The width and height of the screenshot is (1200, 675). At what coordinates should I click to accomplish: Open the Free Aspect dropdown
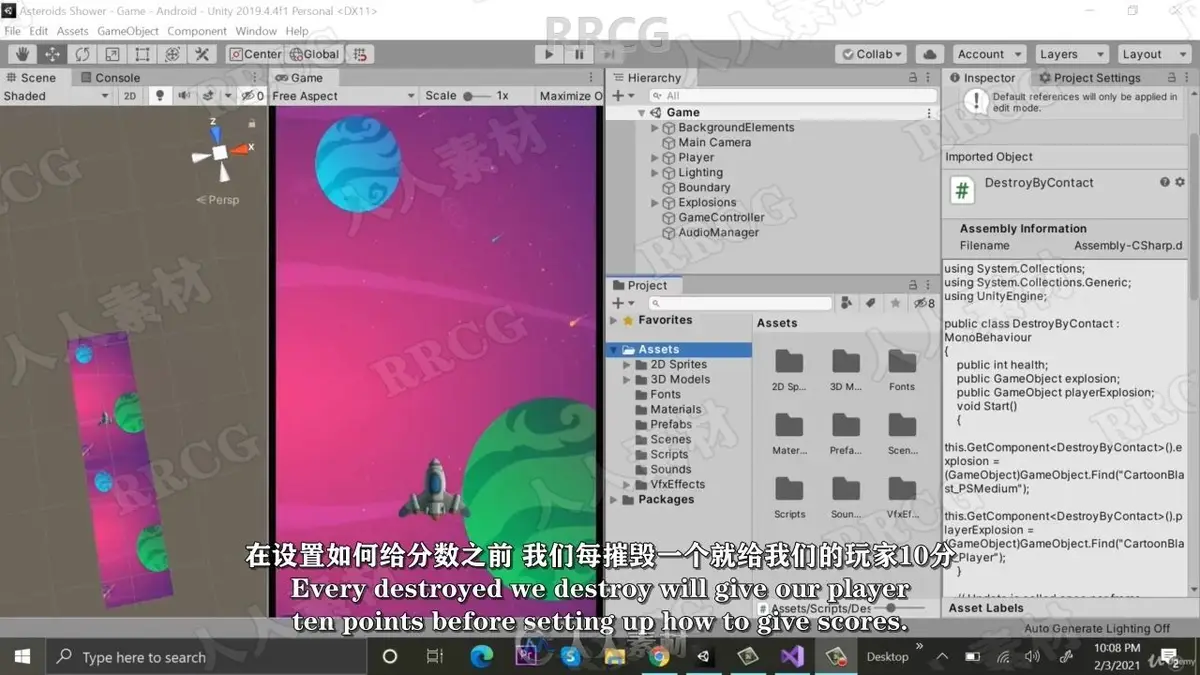(x=343, y=96)
